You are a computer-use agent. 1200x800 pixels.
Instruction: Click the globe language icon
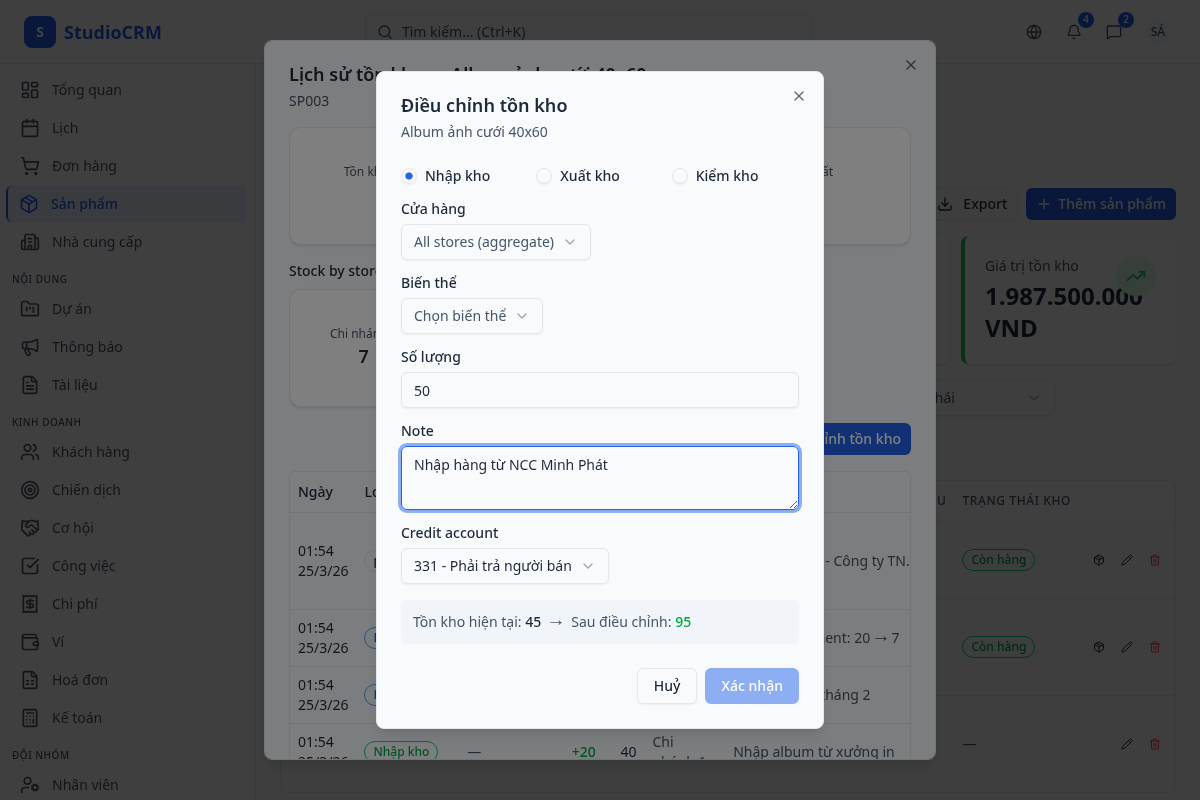(1034, 32)
